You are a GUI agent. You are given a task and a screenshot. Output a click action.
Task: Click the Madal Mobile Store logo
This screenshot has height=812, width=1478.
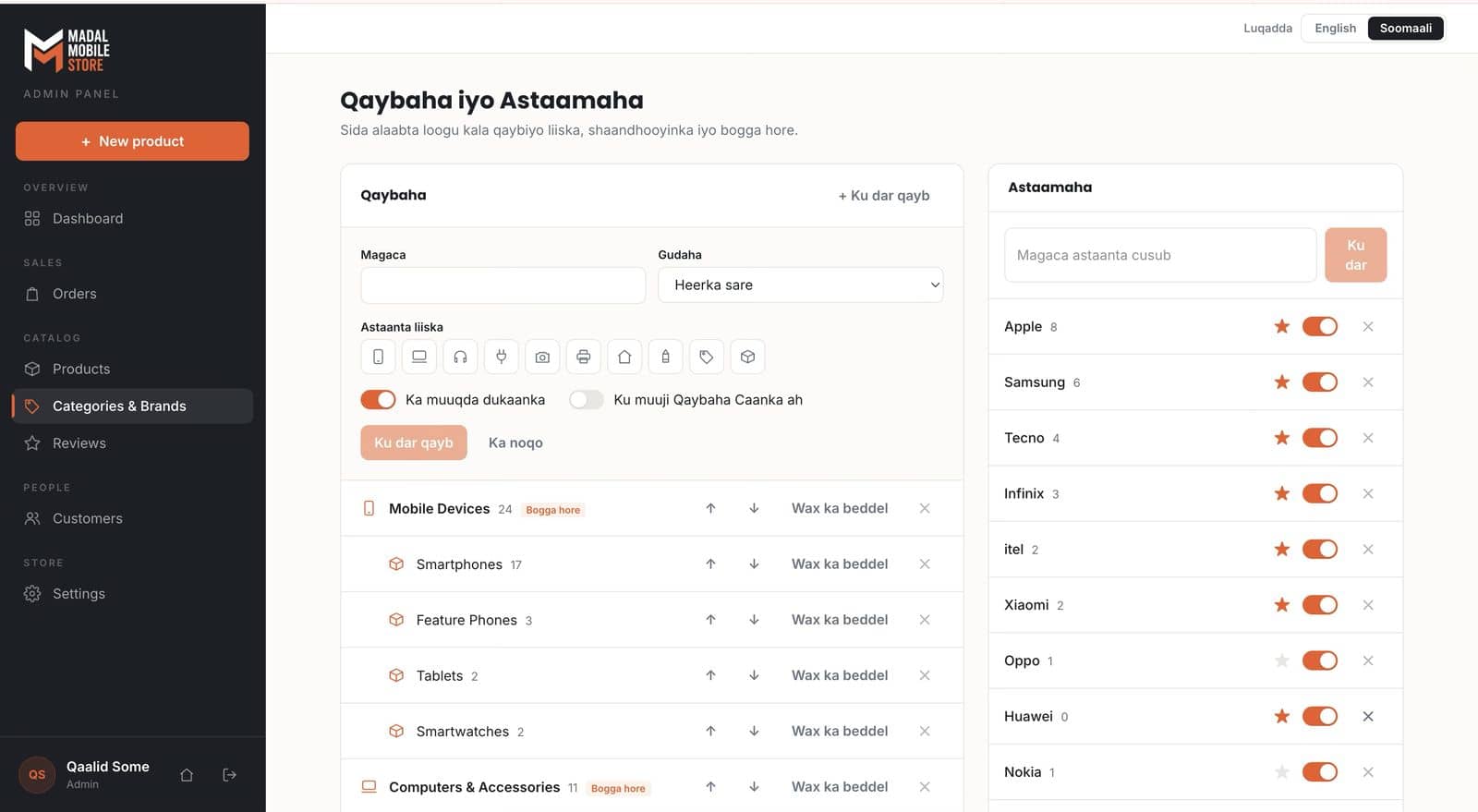[67, 50]
